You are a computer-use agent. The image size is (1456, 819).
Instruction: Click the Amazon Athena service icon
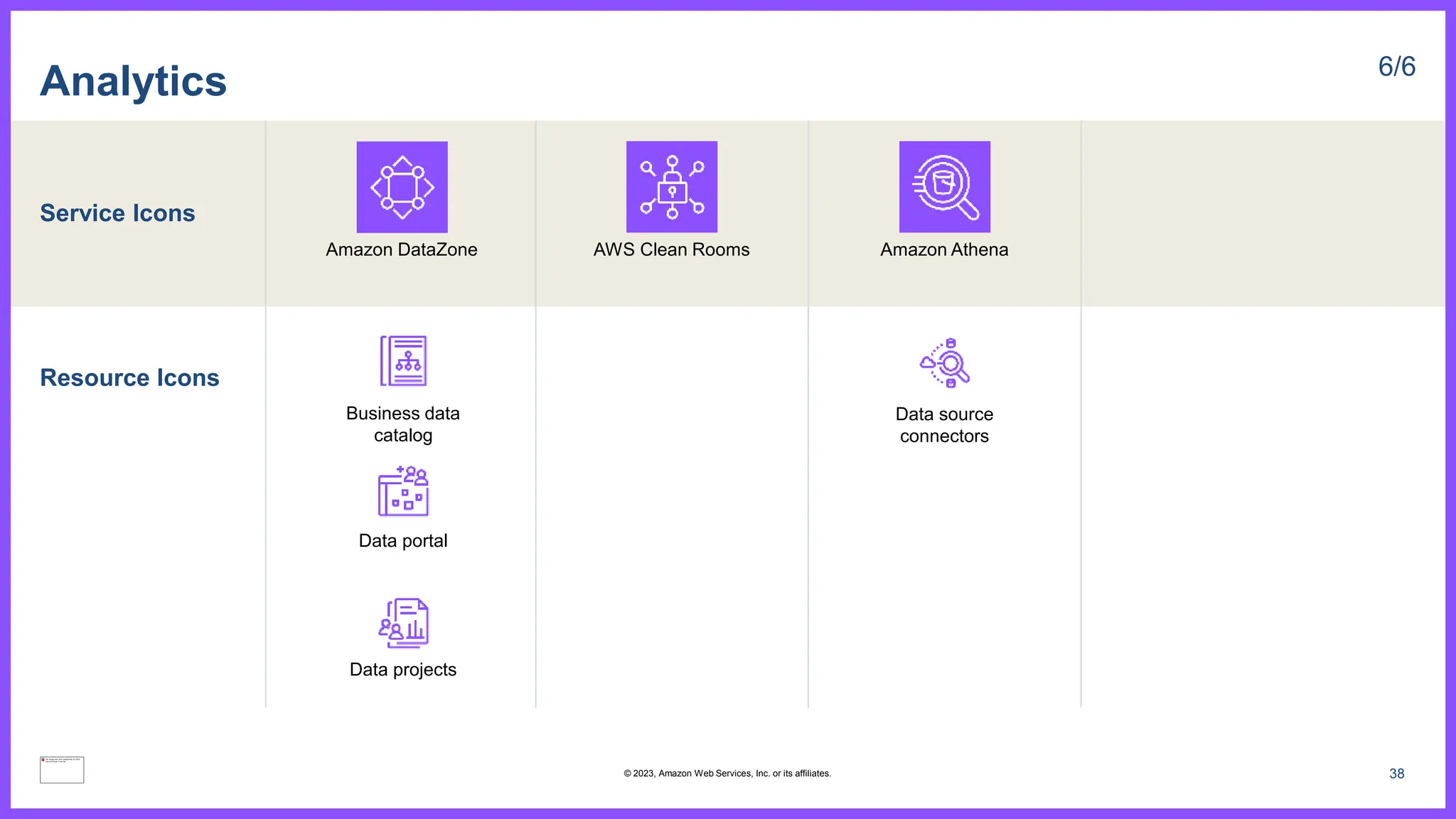coord(945,187)
